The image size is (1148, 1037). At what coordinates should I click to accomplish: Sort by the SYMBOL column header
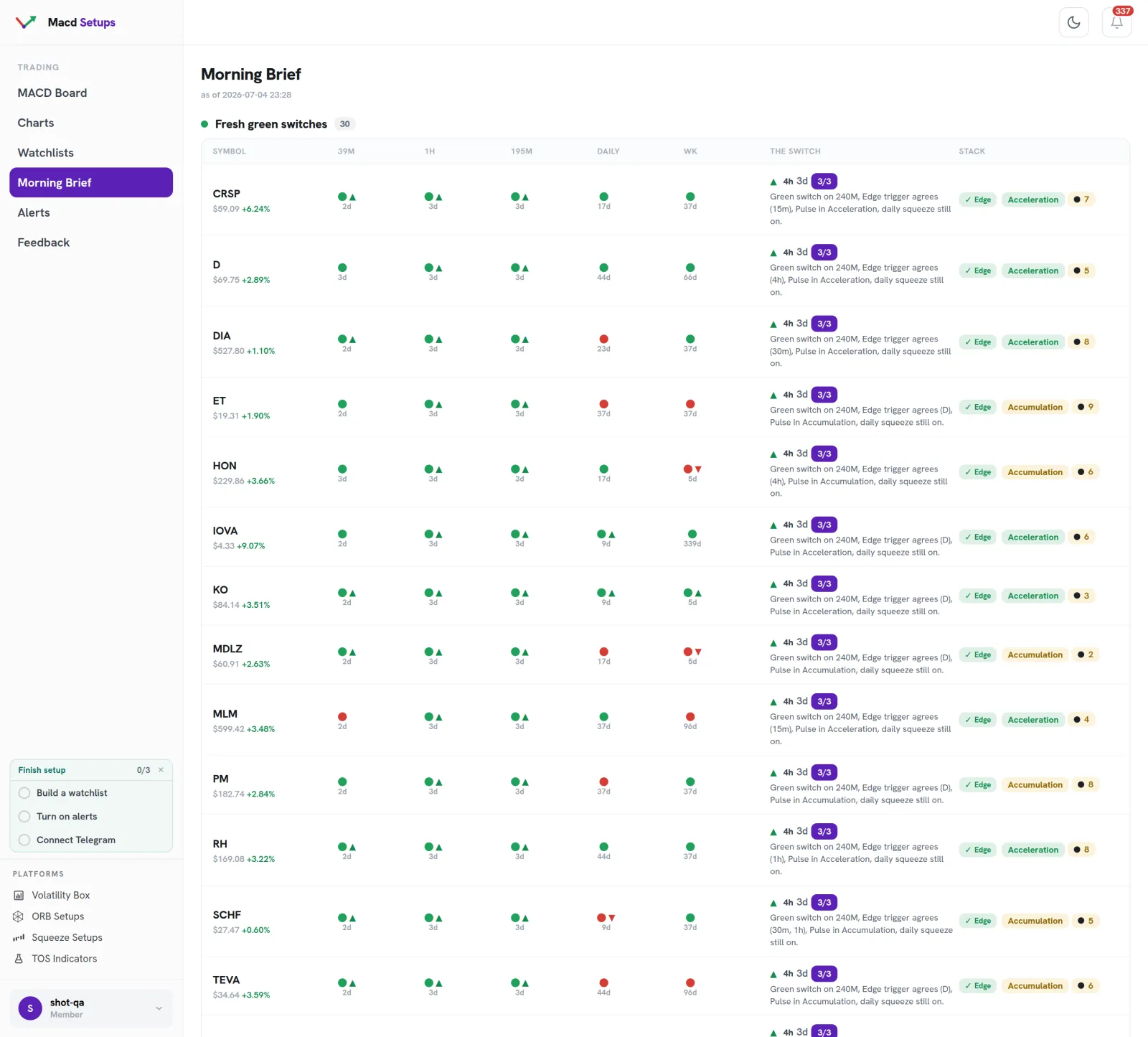pos(230,151)
